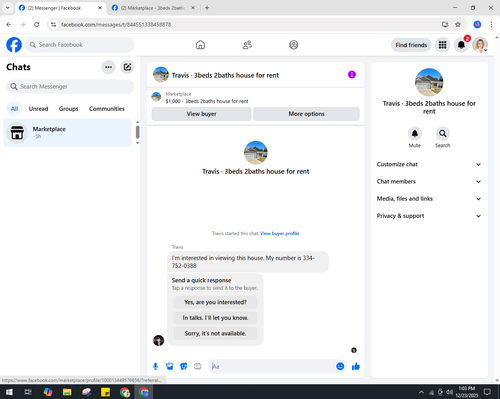
Task: Focus the Search Facebook field
Action: 80,45
